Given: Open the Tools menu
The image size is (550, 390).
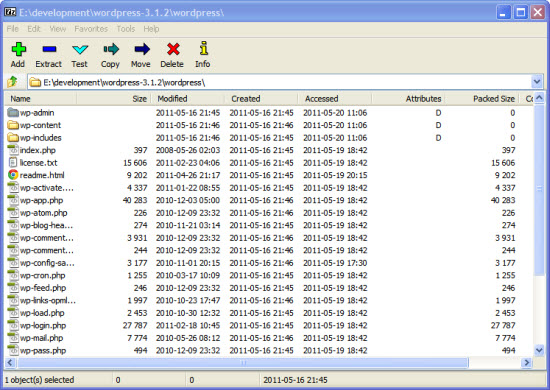Looking at the screenshot, I should coord(126,29).
